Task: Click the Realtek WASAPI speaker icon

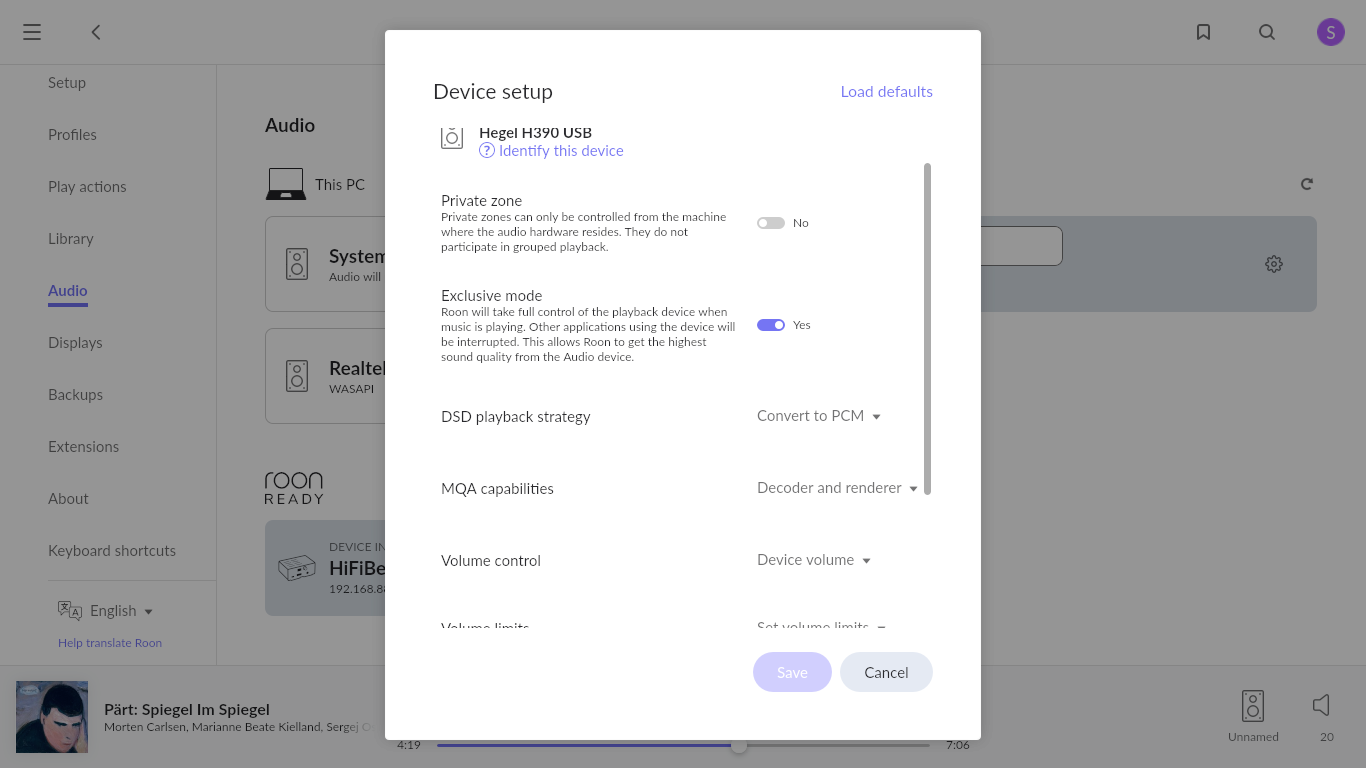Action: (x=297, y=376)
